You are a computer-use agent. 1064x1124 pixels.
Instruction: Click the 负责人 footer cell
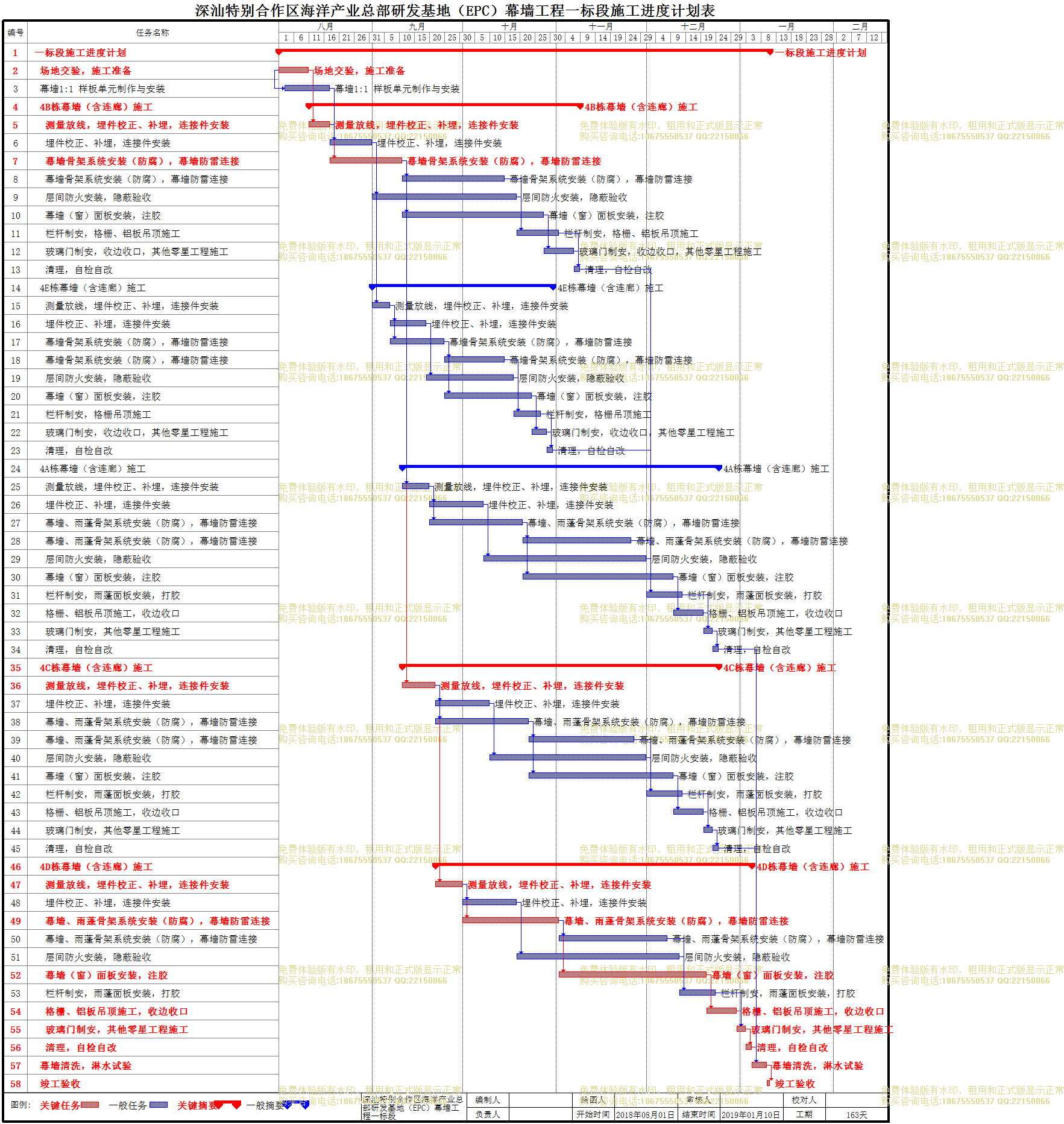488,1114
